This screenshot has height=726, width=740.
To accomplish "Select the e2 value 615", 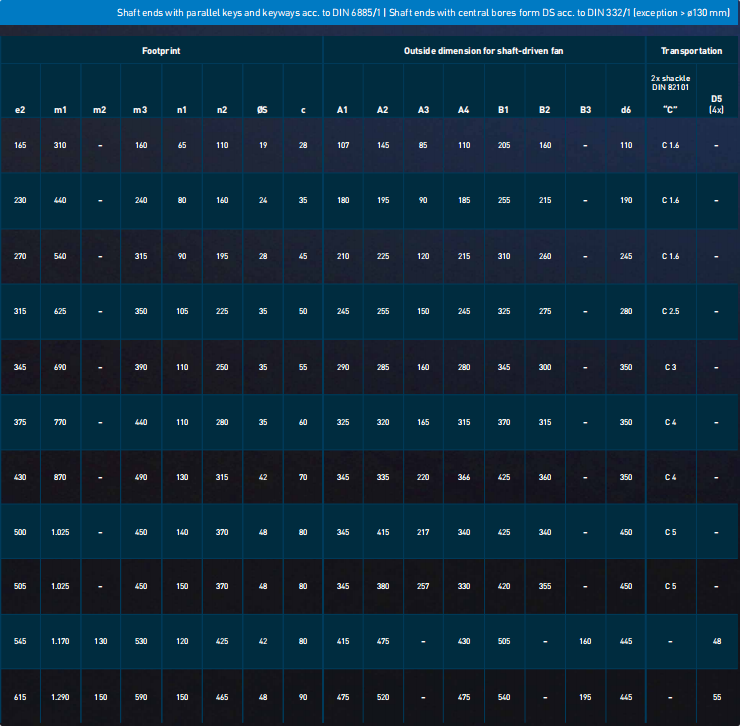I will (x=21, y=697).
